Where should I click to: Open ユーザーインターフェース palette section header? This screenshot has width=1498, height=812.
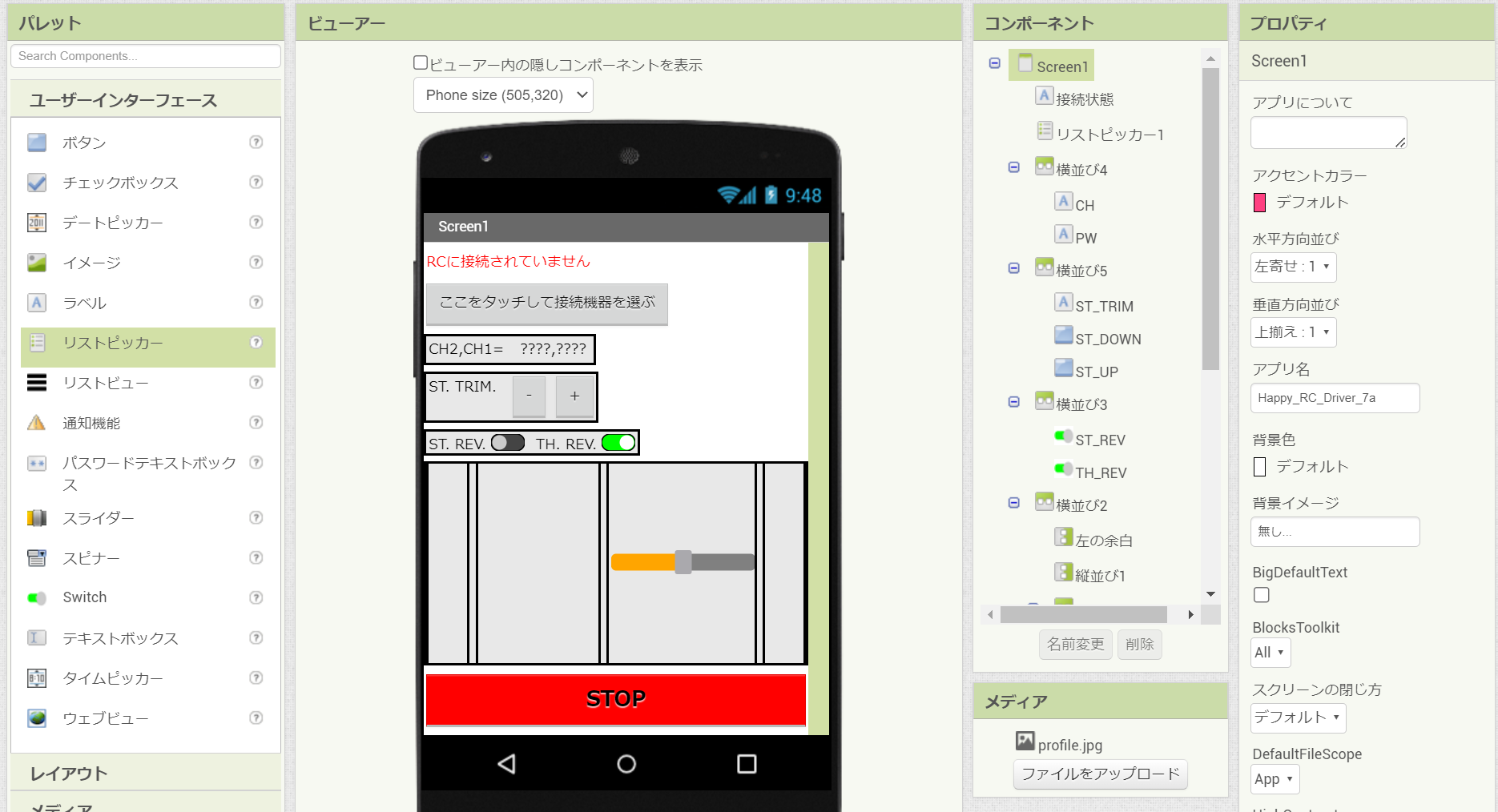[x=146, y=100]
